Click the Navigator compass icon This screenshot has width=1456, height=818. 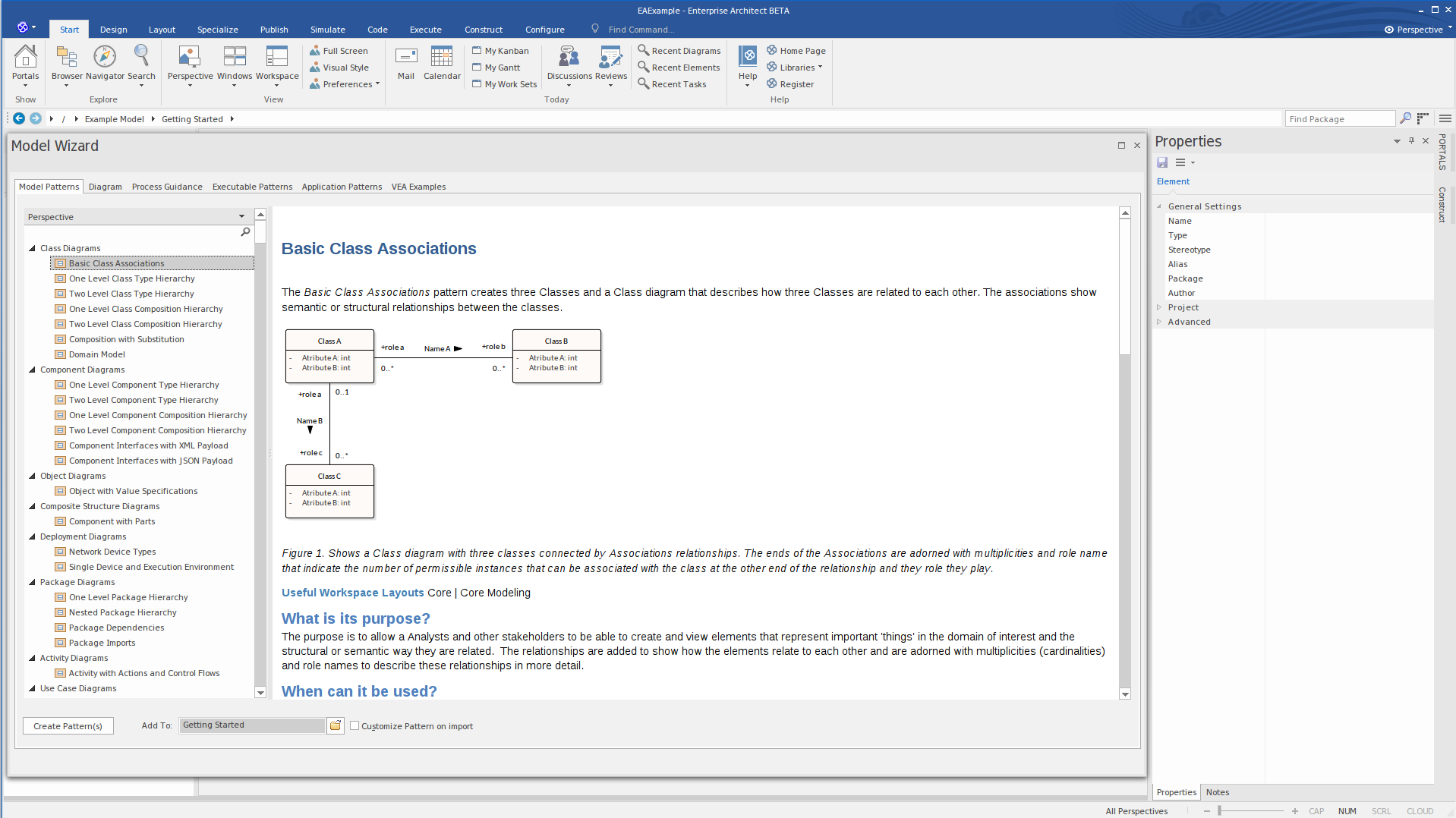point(105,58)
